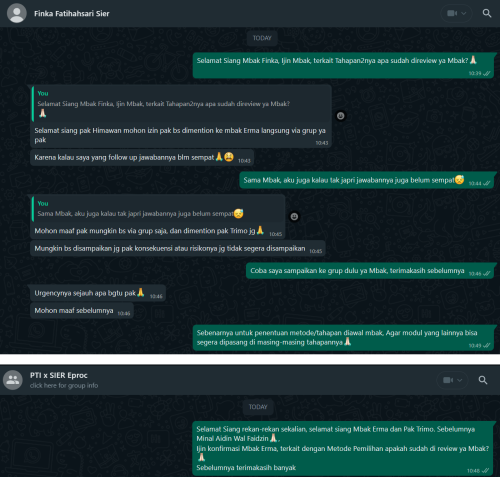
Task: Jump to quoted 'Sama Mbak, aku juga' message
Action: (158, 209)
